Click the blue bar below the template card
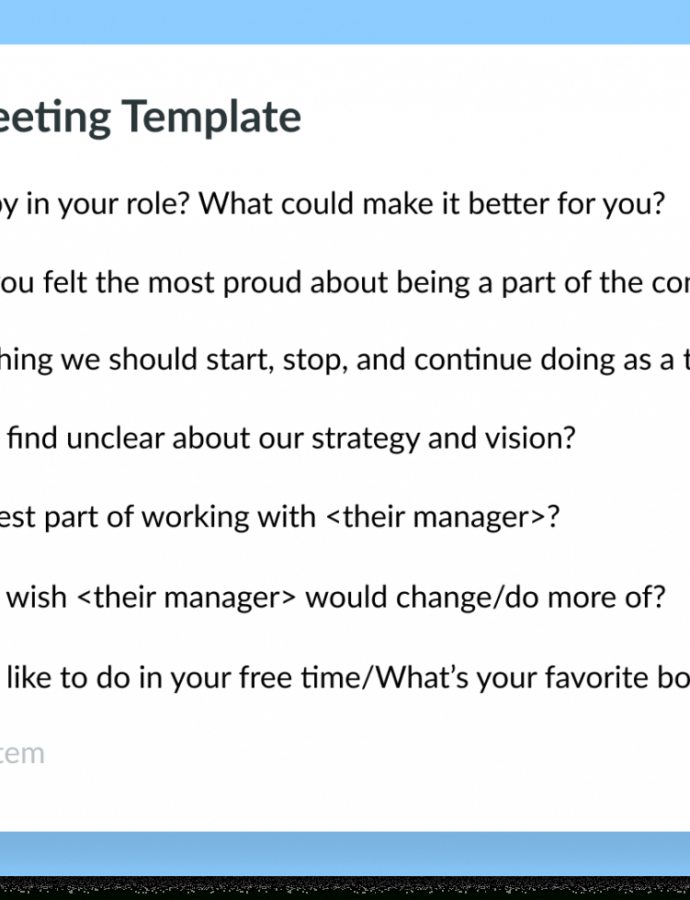 (345, 854)
